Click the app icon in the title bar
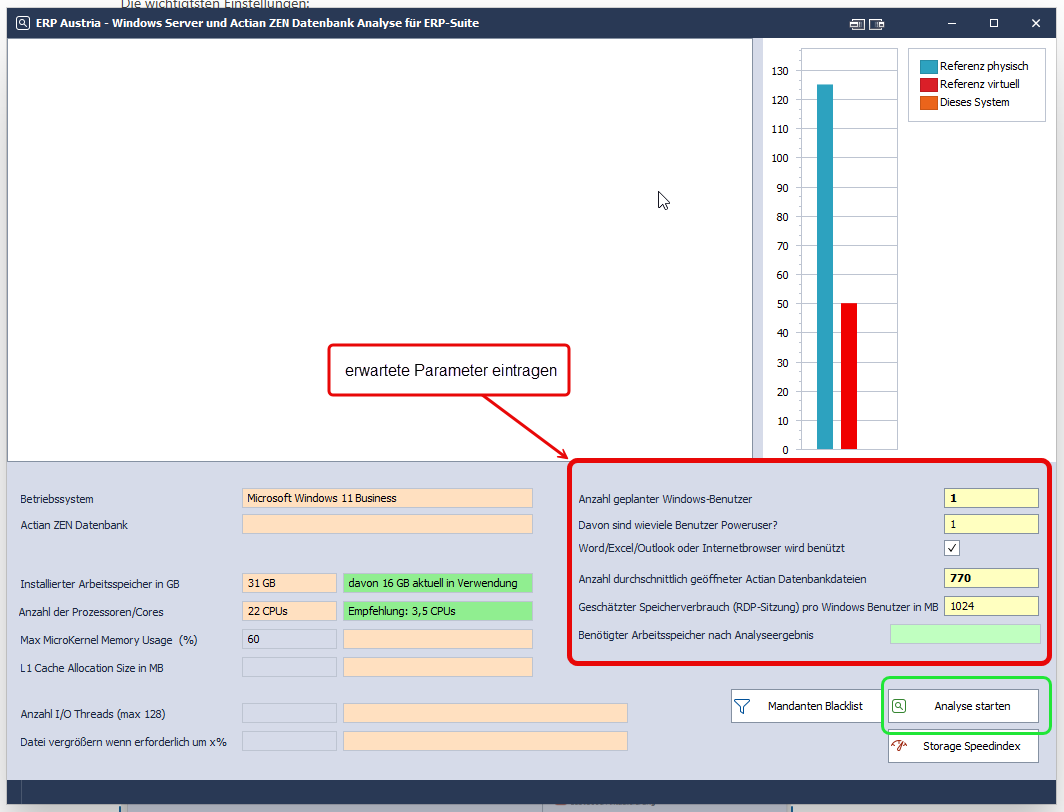The height and width of the screenshot is (812, 1064). 22,23
